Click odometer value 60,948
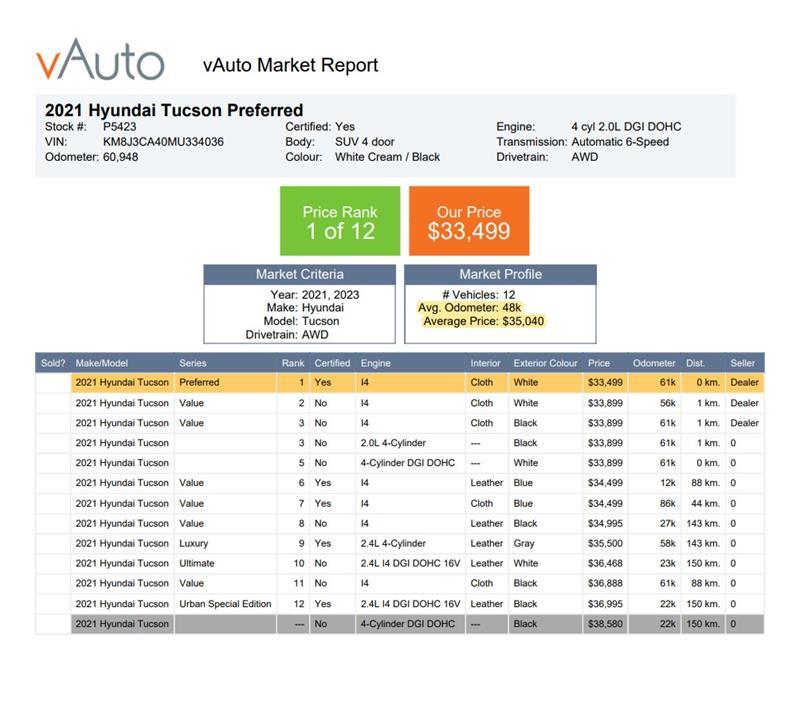800x705 pixels. pos(120,157)
